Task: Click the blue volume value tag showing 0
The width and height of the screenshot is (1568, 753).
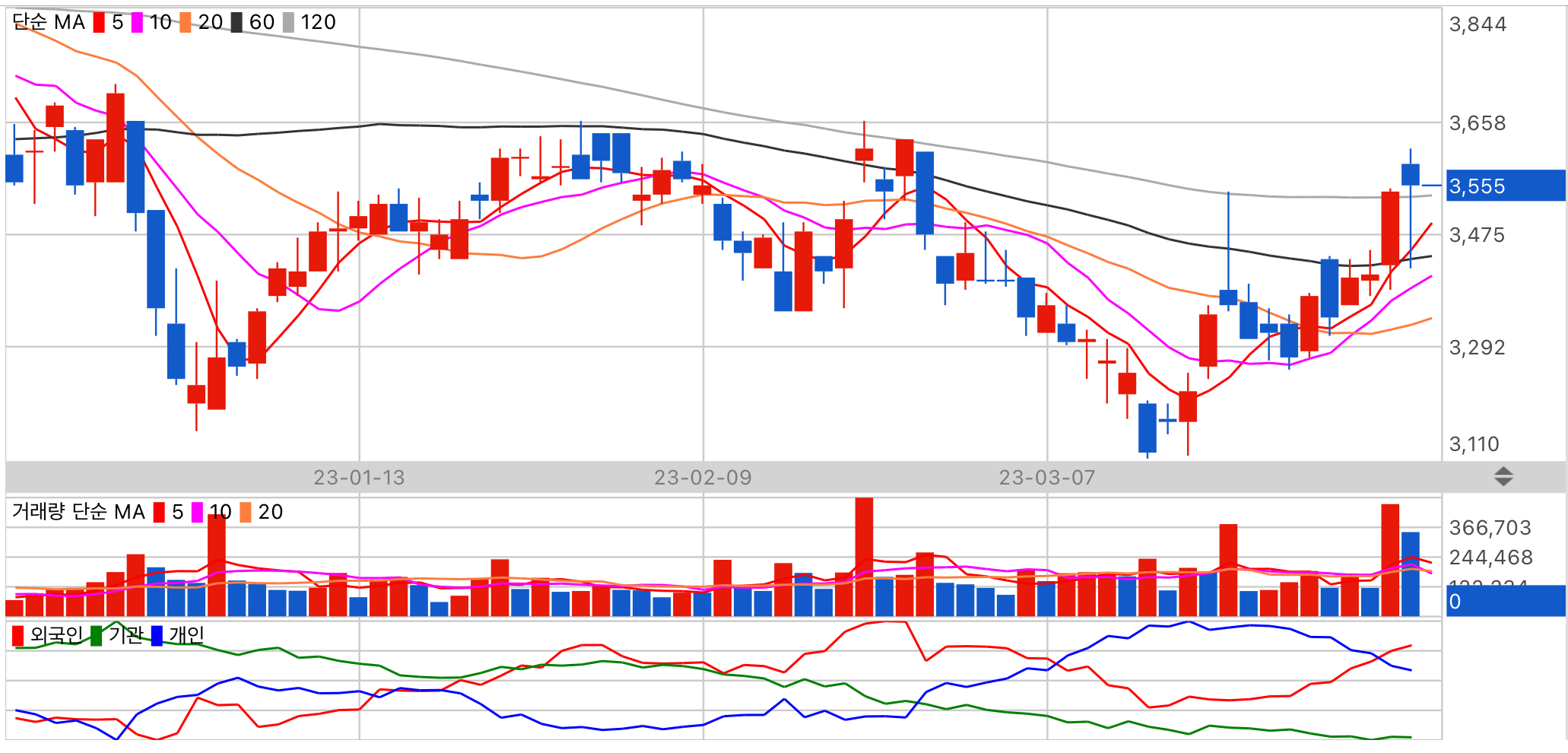Action: coord(1505,601)
